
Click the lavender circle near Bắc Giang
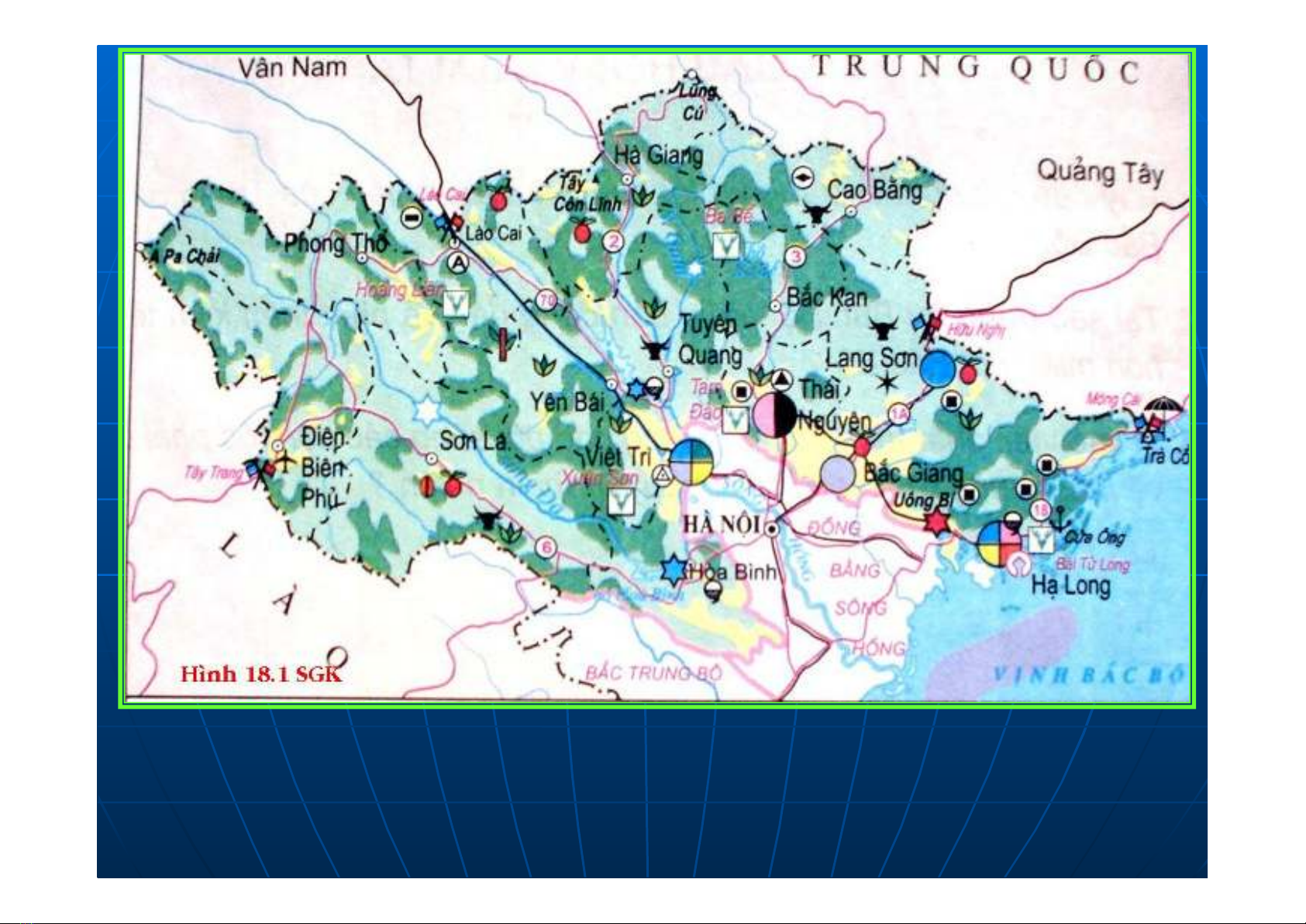837,474
